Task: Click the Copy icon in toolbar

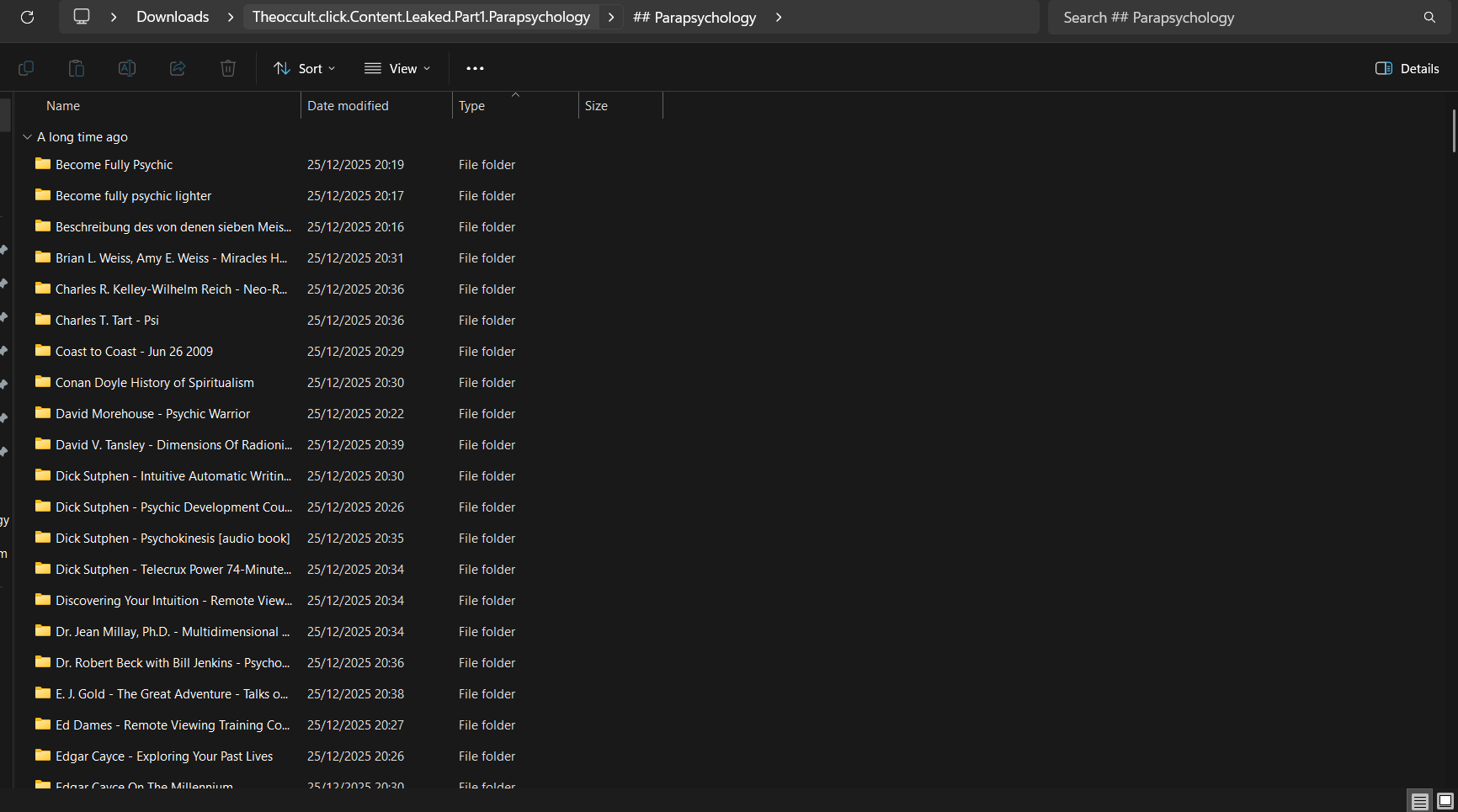Action: 26,68
